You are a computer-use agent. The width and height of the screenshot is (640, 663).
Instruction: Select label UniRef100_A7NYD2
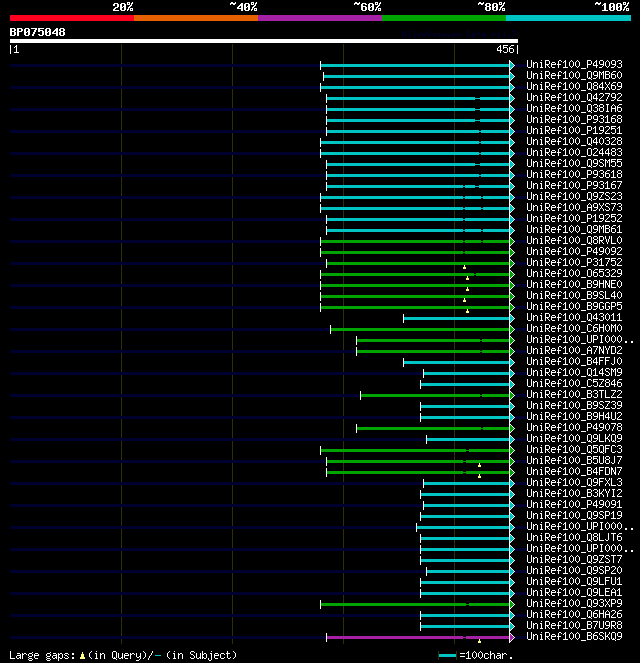pyautogui.click(x=574, y=350)
